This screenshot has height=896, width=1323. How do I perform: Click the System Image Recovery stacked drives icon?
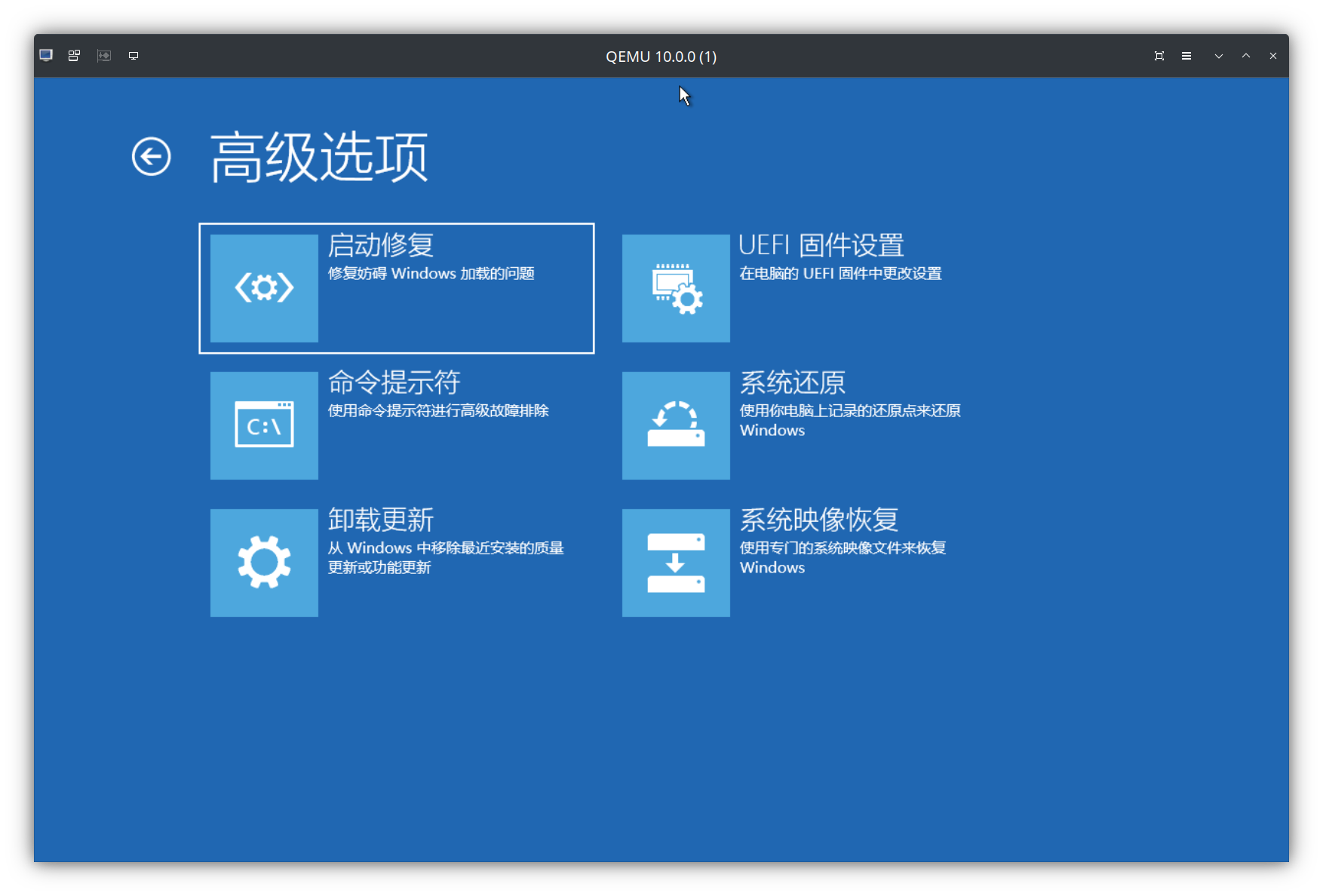click(x=675, y=562)
